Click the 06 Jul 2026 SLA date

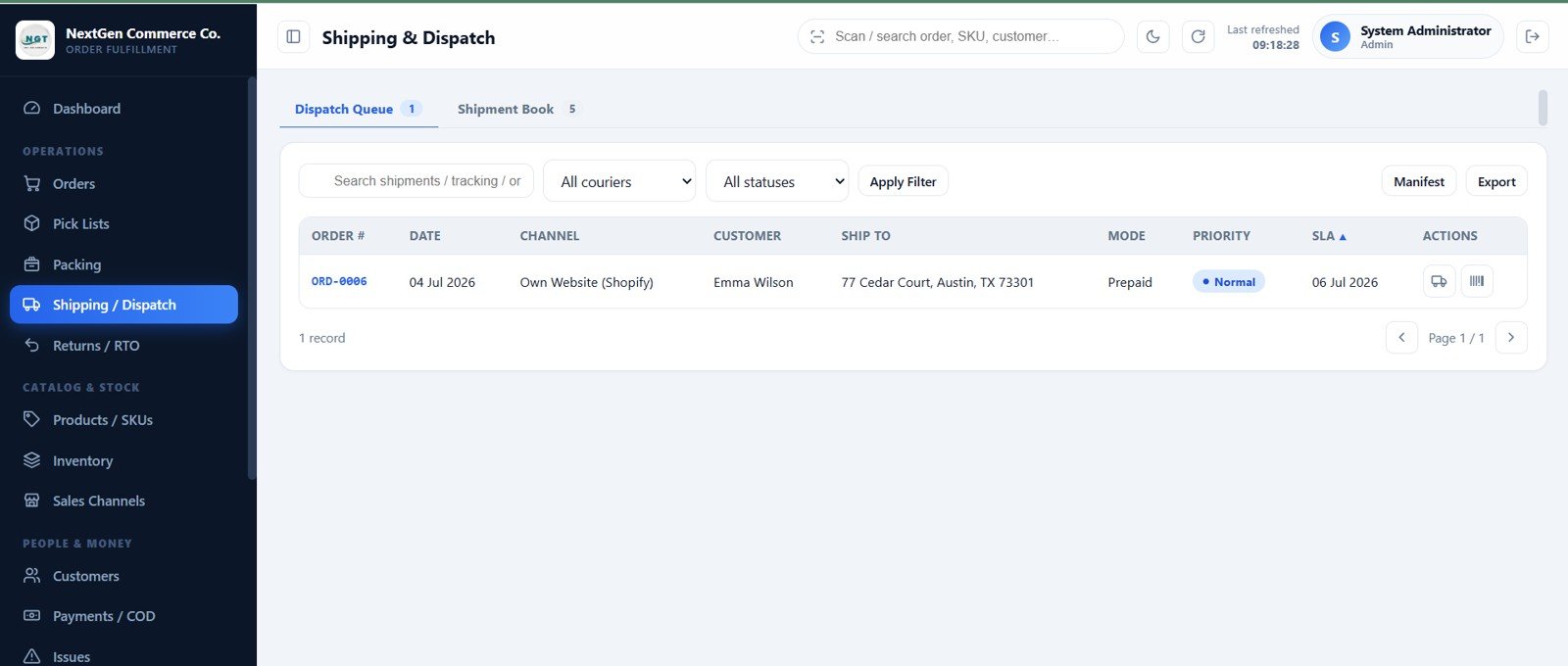coord(1345,282)
